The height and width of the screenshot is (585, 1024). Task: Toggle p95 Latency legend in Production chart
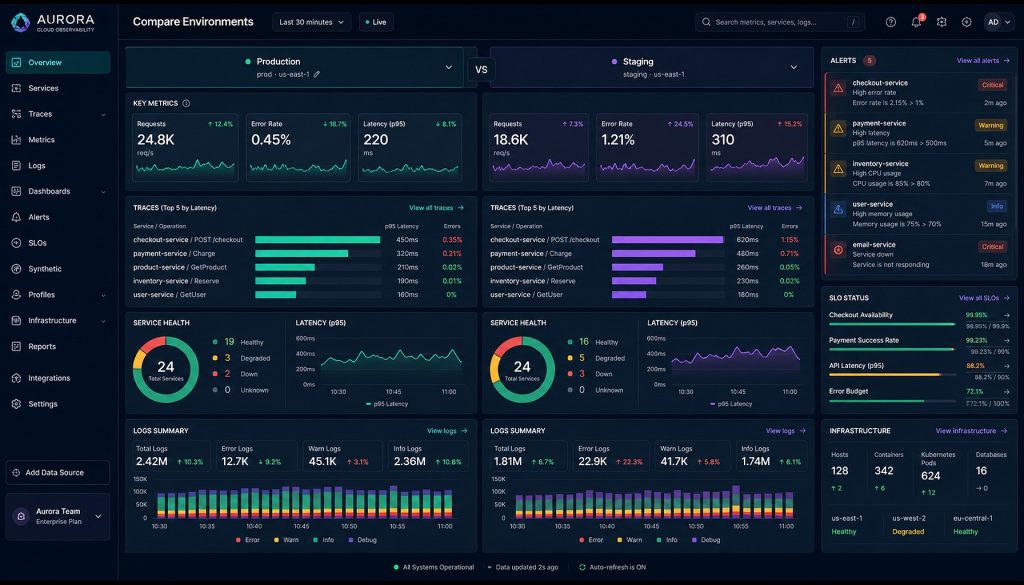387,404
